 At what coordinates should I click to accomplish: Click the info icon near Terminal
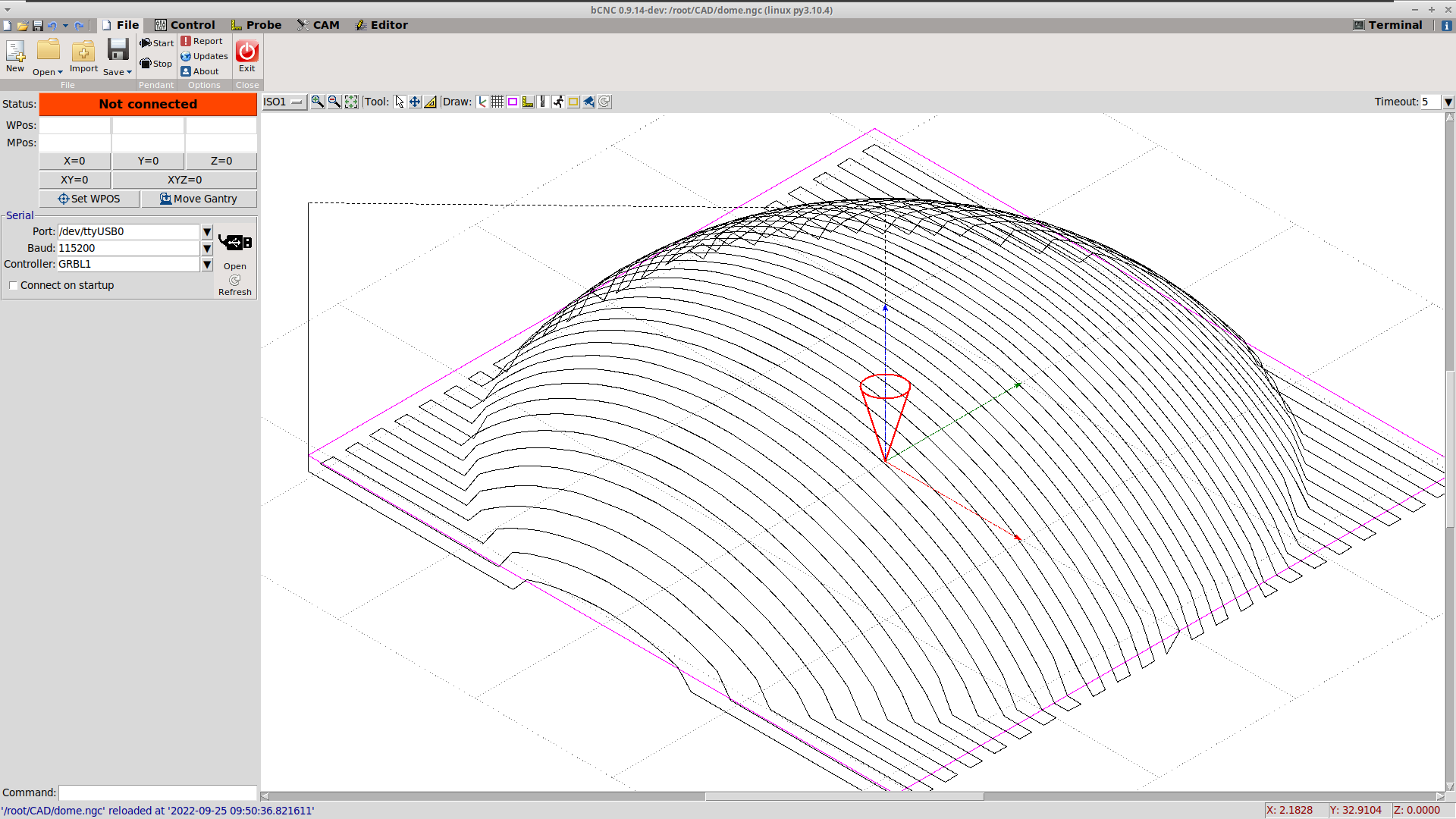pyautogui.click(x=1447, y=25)
